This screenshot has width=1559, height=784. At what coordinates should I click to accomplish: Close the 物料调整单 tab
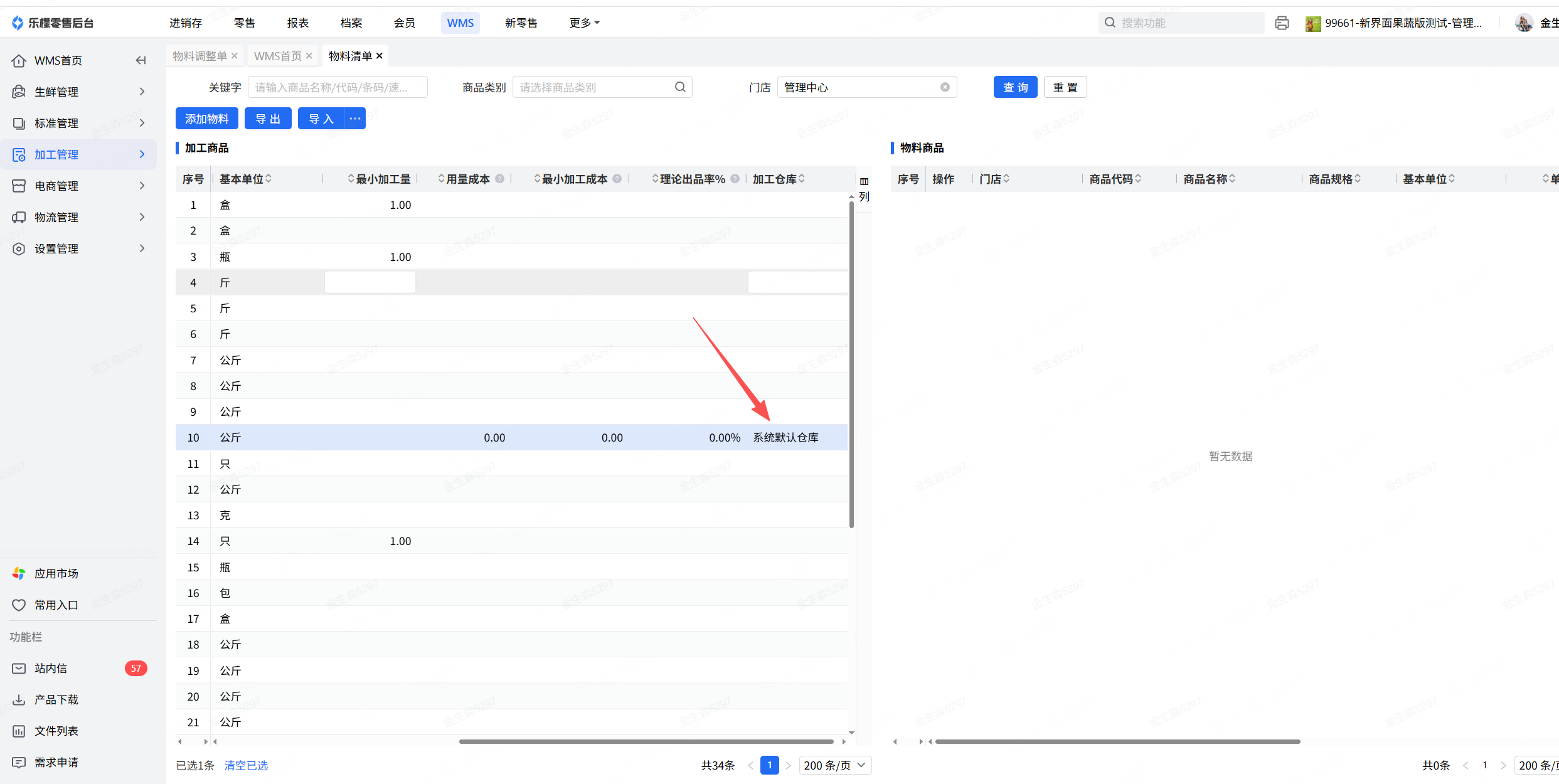tap(234, 56)
